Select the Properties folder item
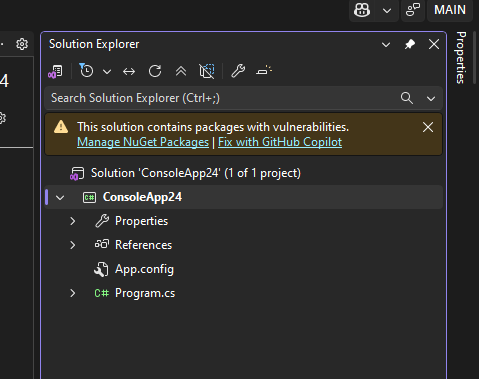This screenshot has width=479, height=379. pyautogui.click(x=141, y=221)
